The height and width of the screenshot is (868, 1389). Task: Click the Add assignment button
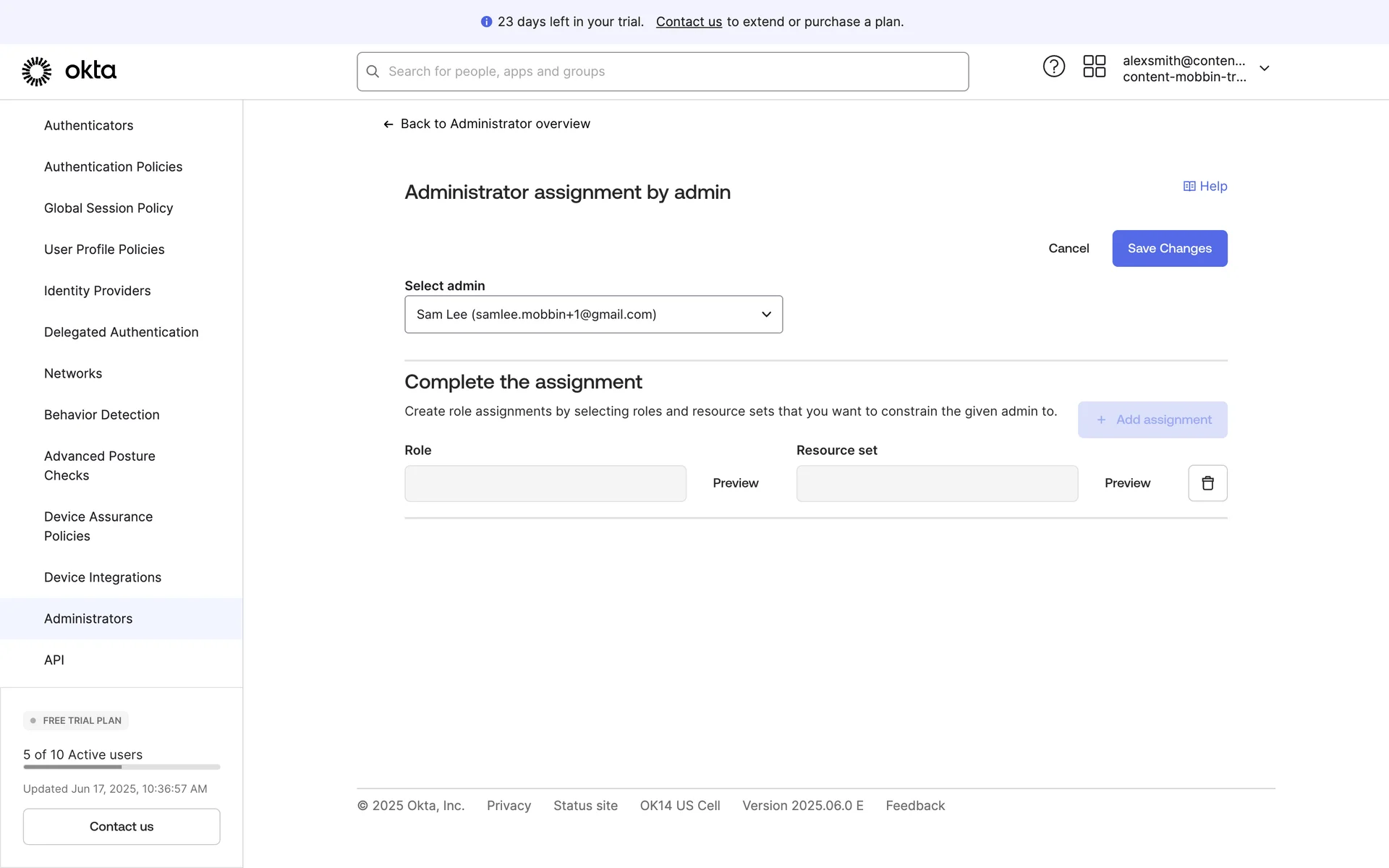coord(1152,420)
